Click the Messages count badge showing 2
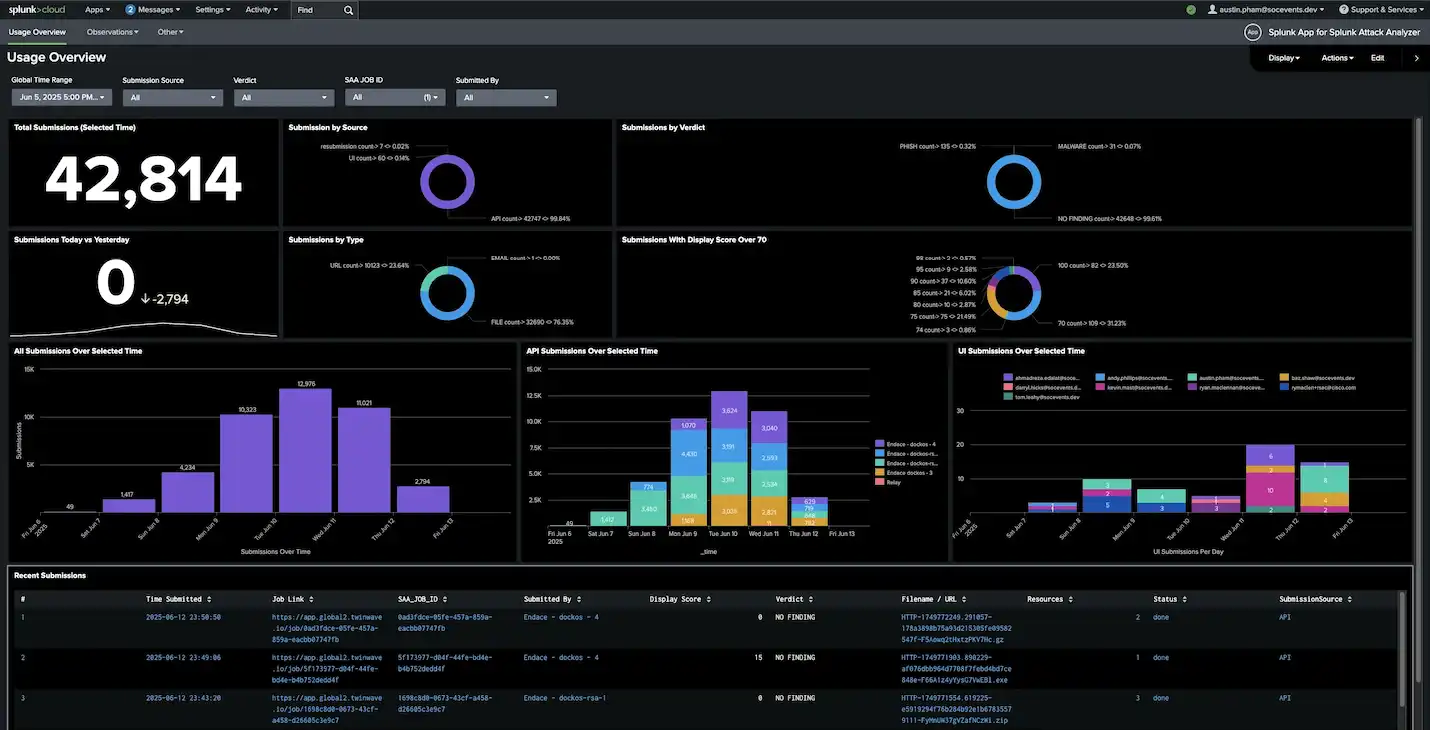Screen dimensions: 1430x730 click(130, 10)
